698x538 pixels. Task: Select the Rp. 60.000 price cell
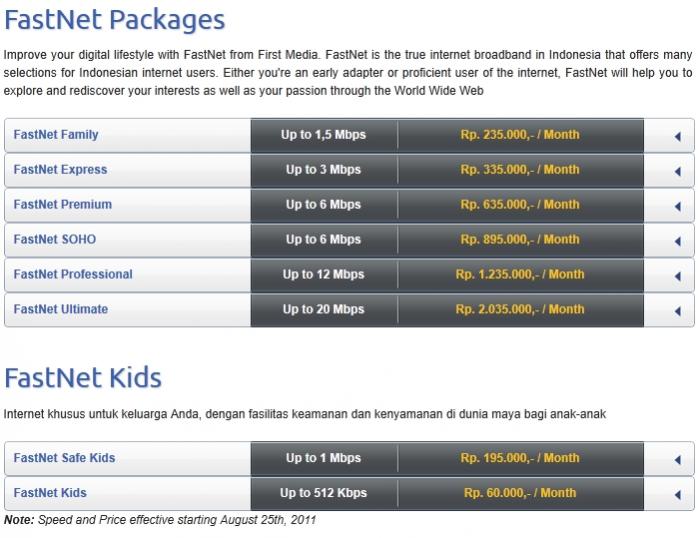520,493
